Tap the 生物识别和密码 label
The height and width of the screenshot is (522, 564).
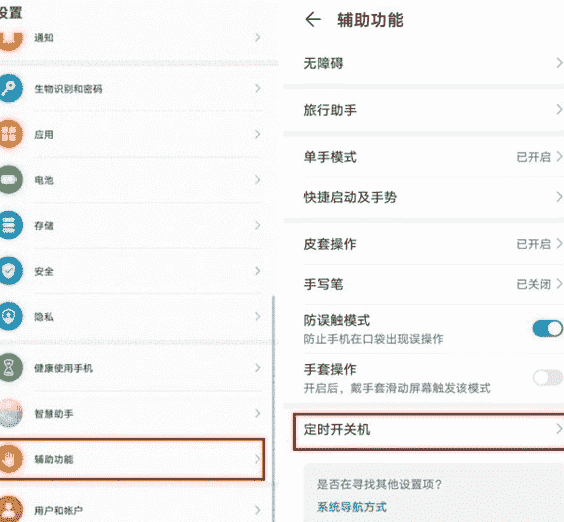coord(68,89)
